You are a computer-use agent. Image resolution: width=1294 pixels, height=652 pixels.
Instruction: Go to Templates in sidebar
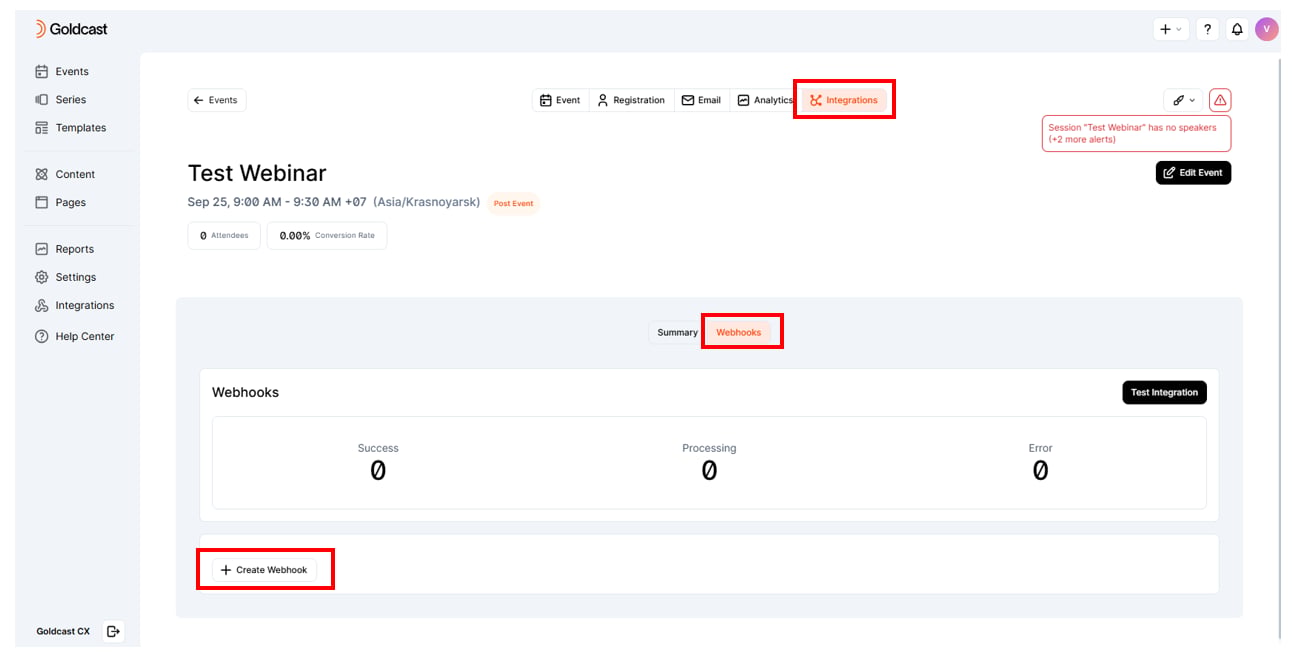(70, 128)
